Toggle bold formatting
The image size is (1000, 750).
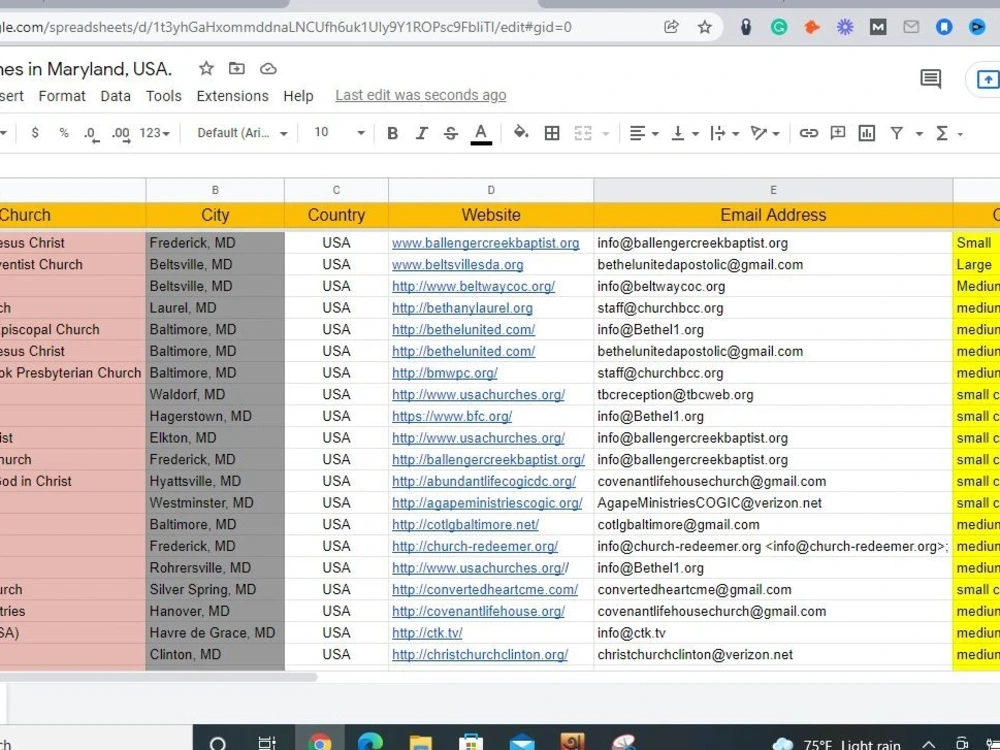(392, 133)
